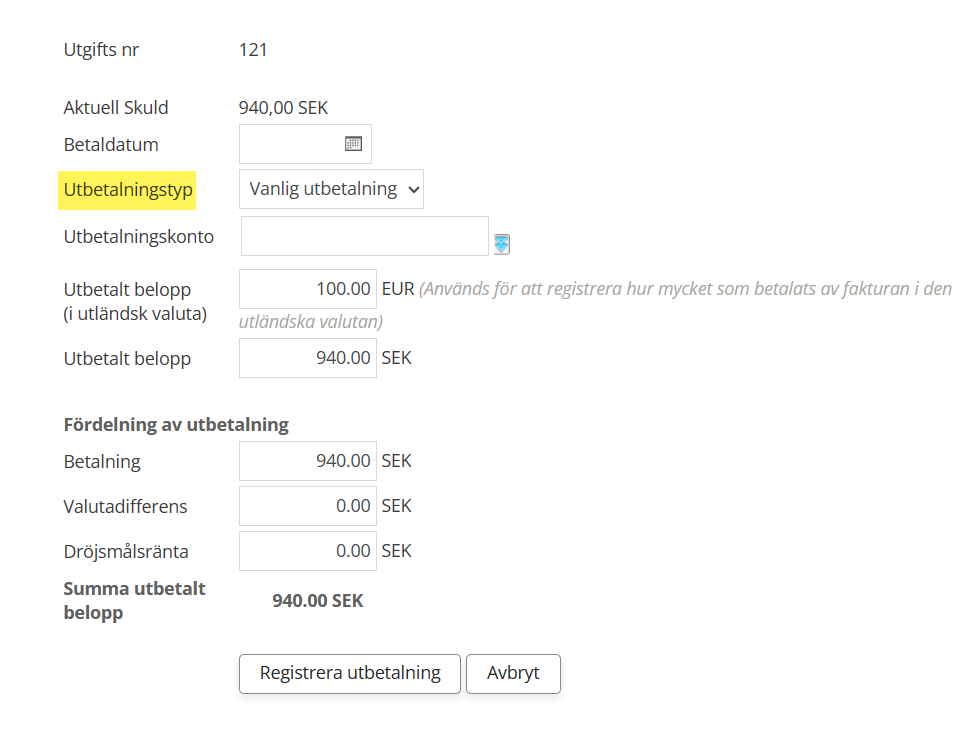Click the Utbetalt belopp SEK field
Viewport: 969px width, 737px height.
pos(308,358)
